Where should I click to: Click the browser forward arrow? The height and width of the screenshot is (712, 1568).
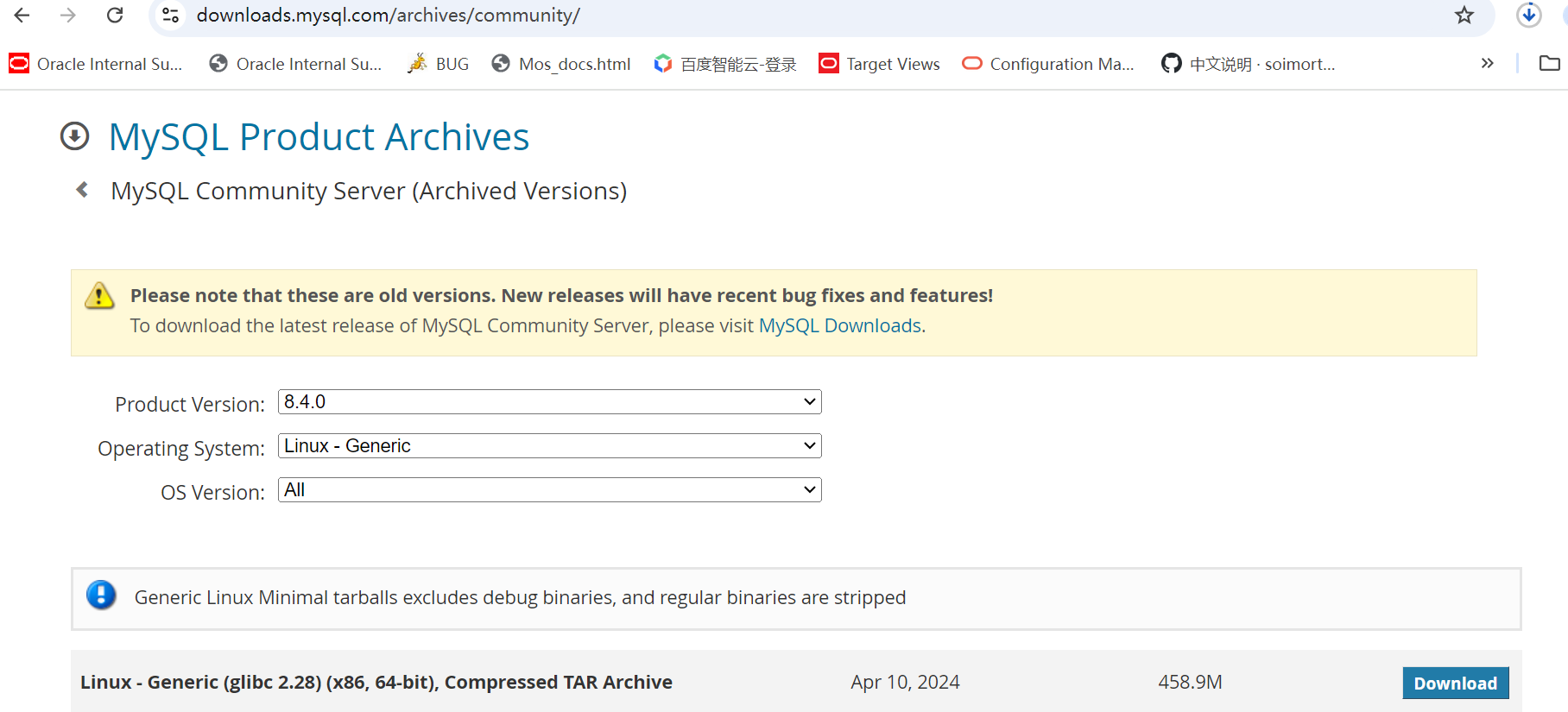tap(68, 16)
